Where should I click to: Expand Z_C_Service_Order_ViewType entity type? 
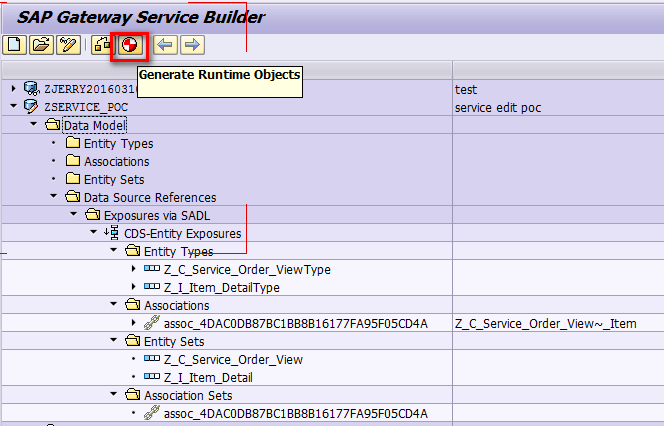134,268
